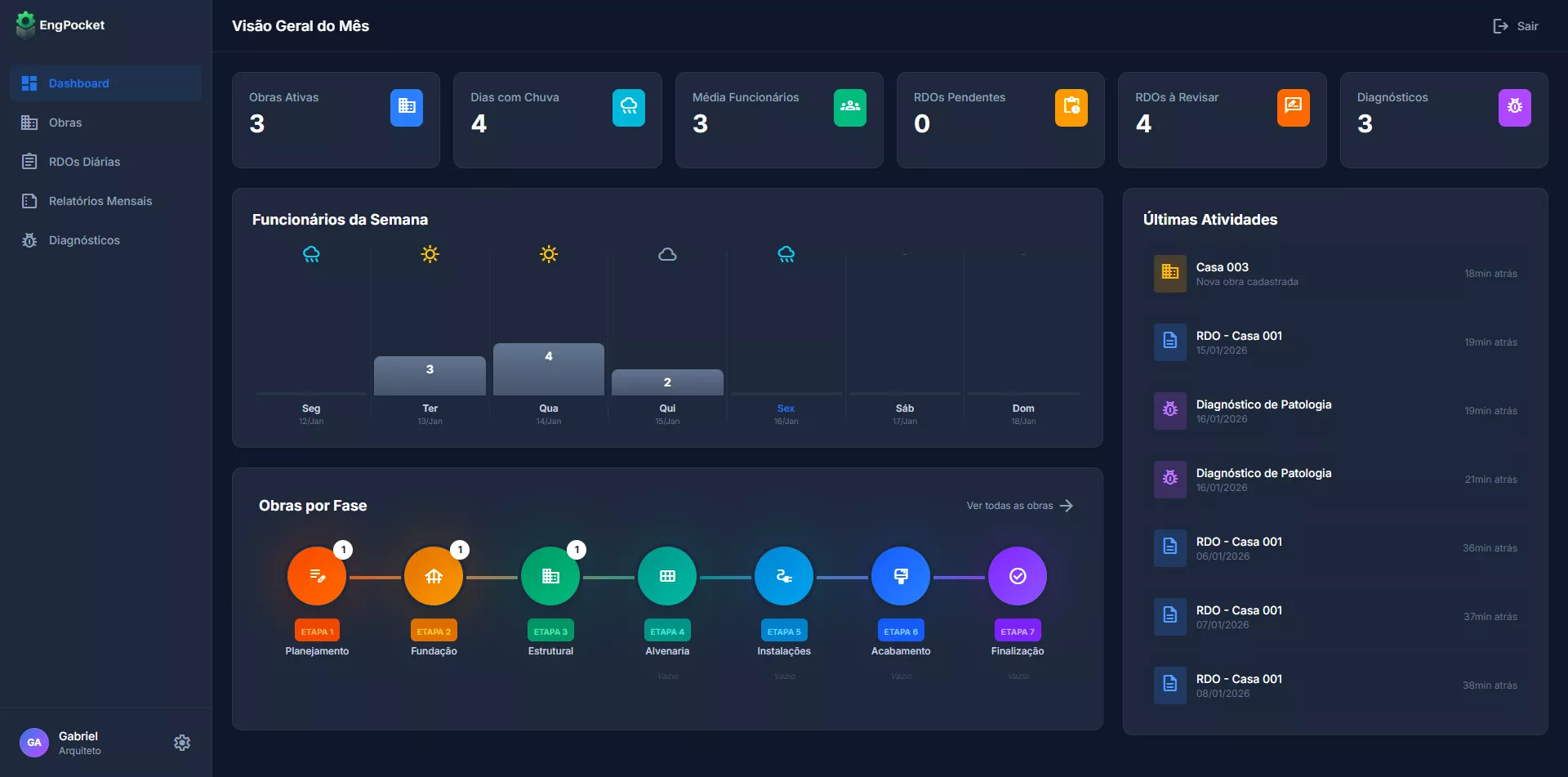Click the Obras Ativas building icon
The width and height of the screenshot is (1568, 777).
(406, 107)
